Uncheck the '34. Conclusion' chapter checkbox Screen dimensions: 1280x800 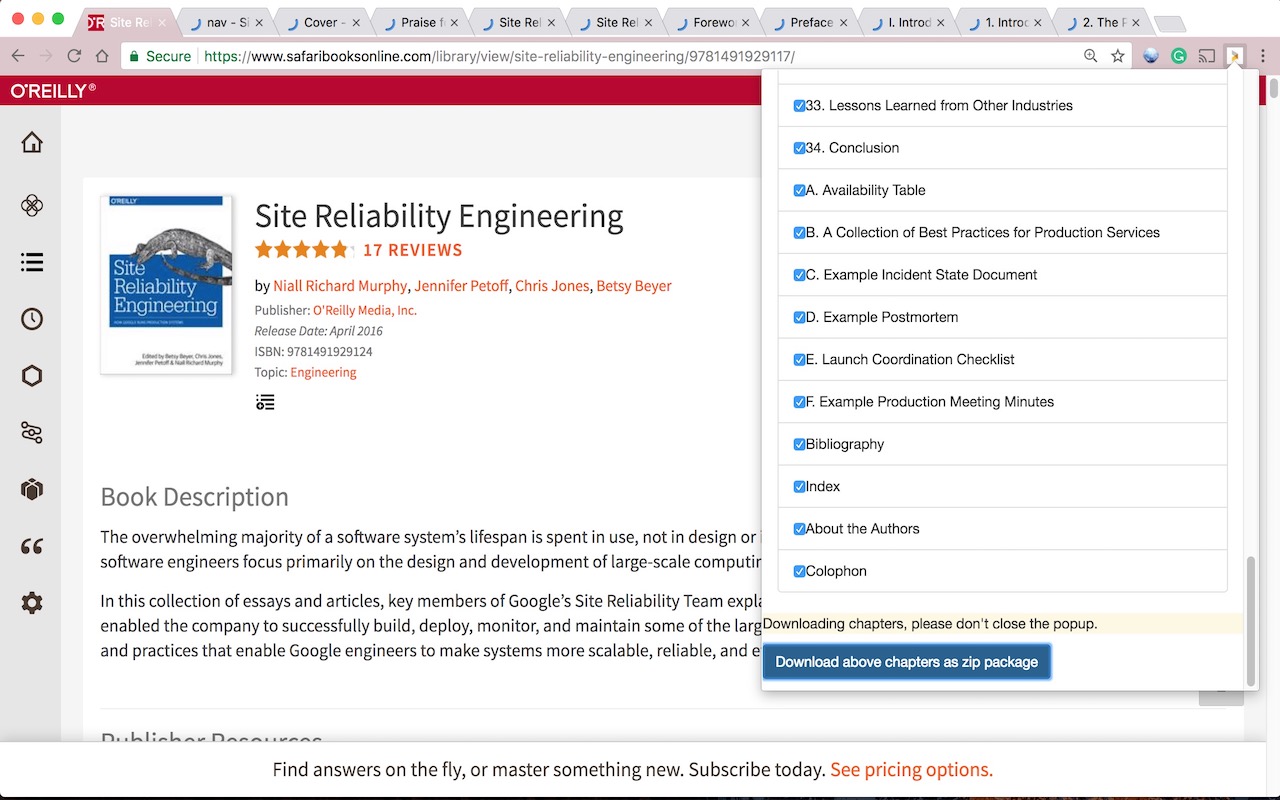pos(799,148)
